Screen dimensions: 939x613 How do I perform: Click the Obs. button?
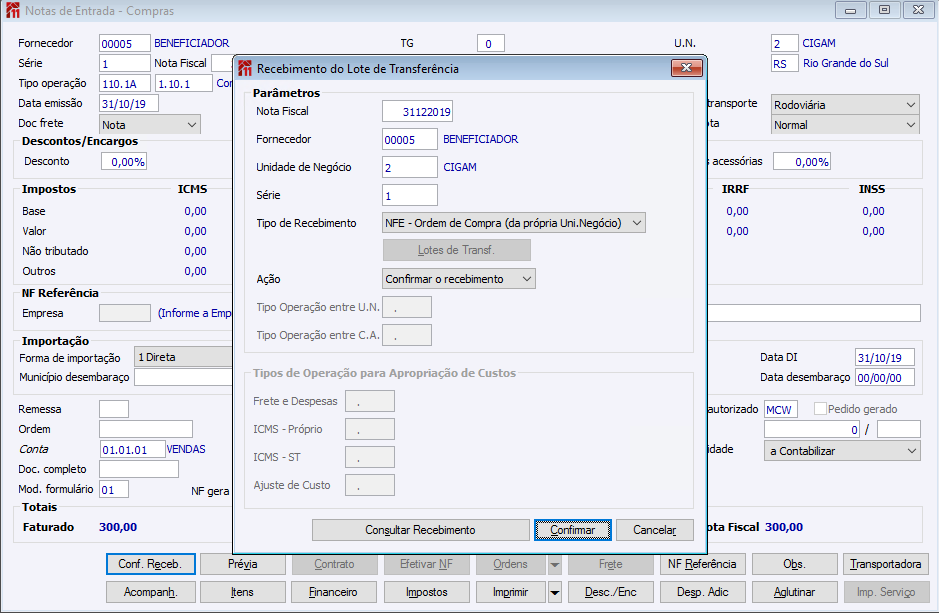pyautogui.click(x=794, y=564)
